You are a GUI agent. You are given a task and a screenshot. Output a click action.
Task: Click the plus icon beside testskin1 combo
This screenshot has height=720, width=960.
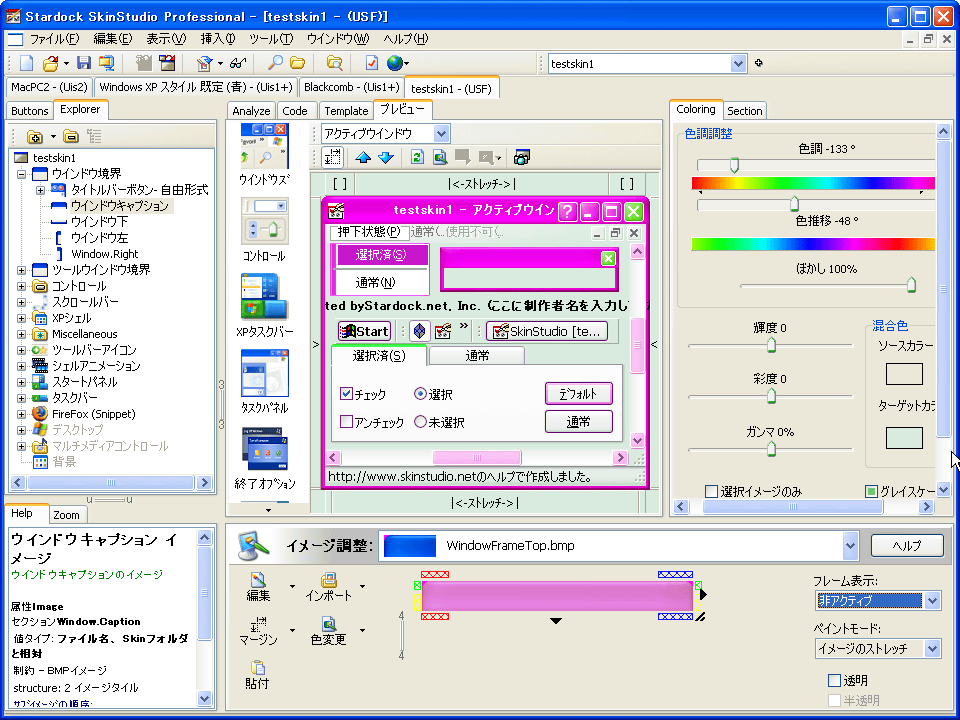[759, 62]
